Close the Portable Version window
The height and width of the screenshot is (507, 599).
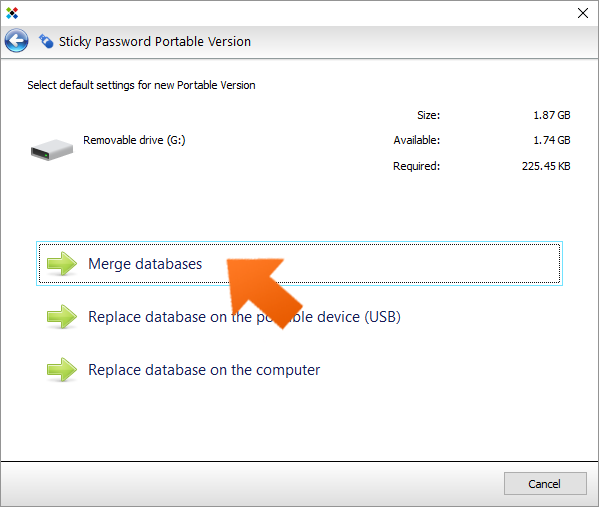point(583,13)
